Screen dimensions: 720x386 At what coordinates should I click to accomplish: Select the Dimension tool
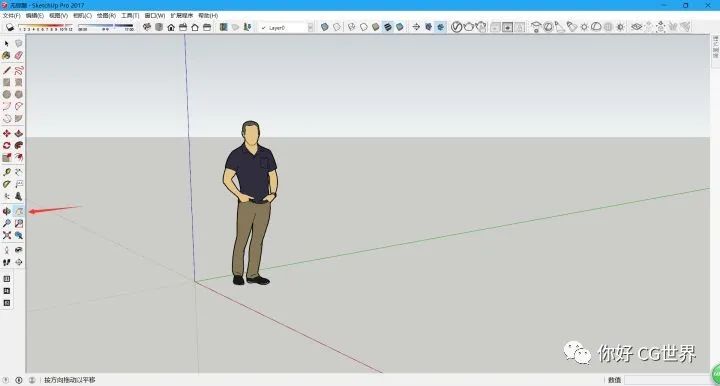[x=18, y=172]
